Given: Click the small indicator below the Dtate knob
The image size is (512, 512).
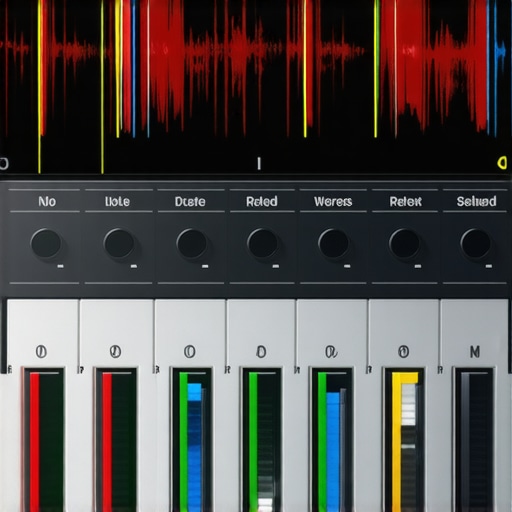Looking at the screenshot, I should 205,266.
